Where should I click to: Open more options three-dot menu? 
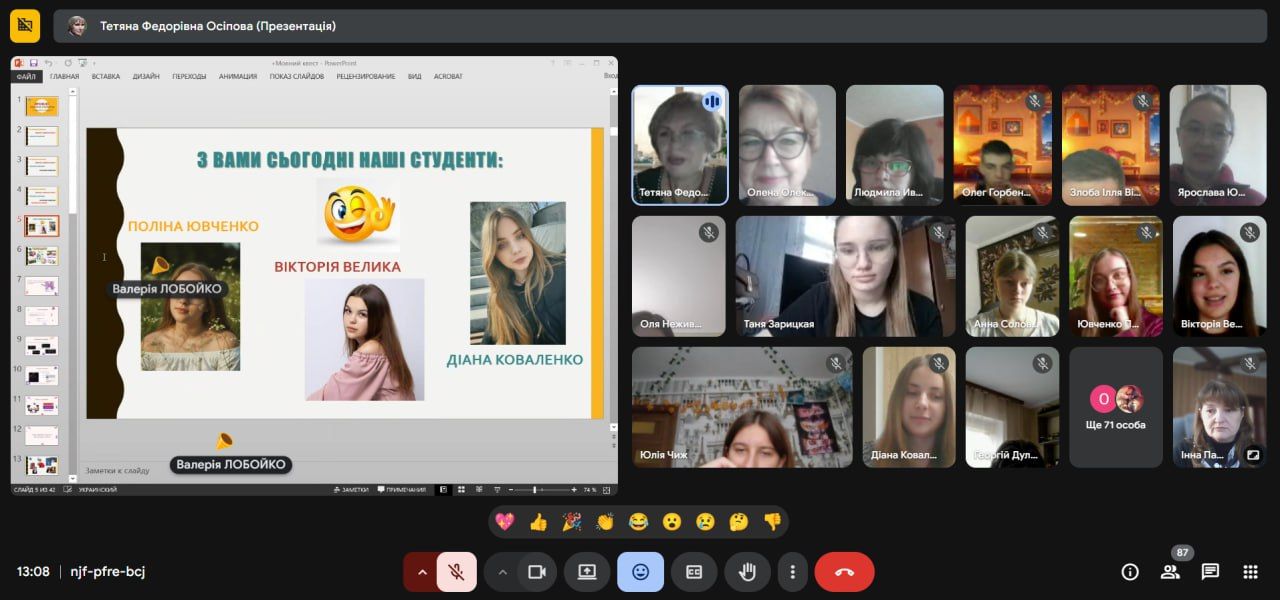coord(792,572)
